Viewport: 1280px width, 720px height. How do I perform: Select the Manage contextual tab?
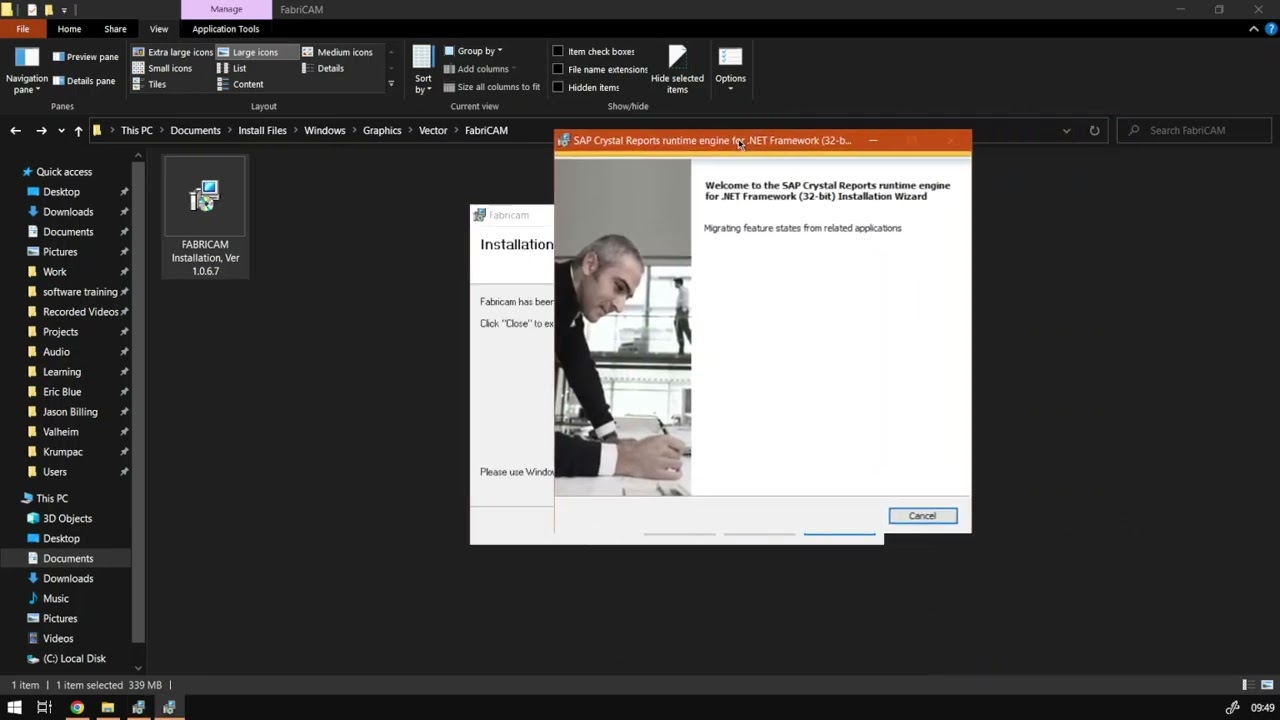226,9
